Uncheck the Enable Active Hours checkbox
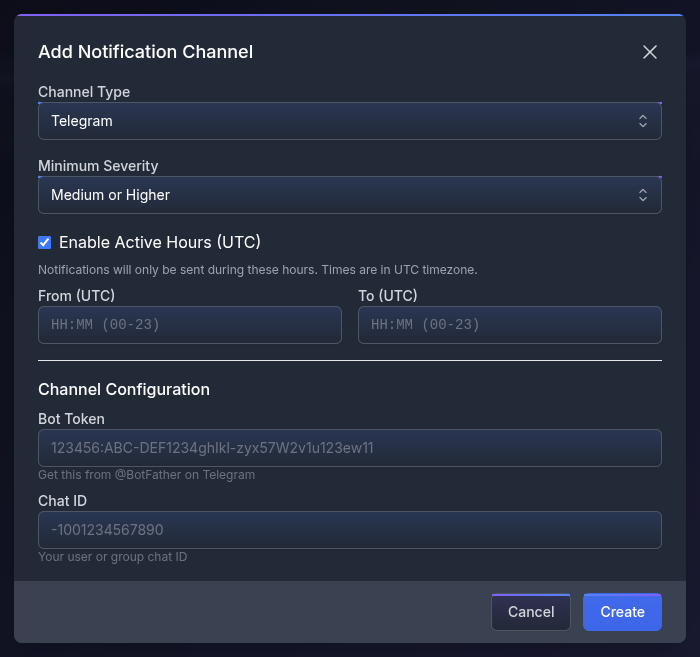The image size is (700, 657). coord(45,242)
